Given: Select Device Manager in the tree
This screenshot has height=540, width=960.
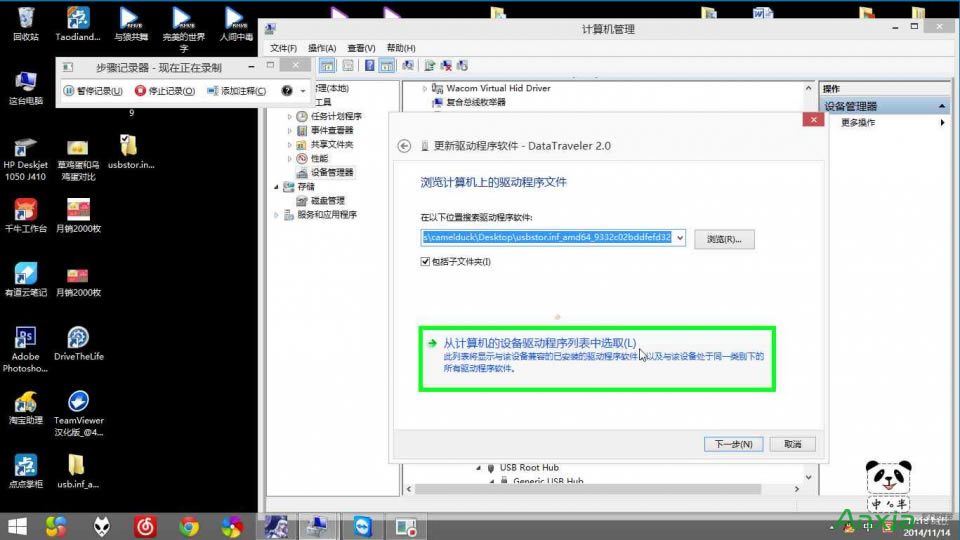Looking at the screenshot, I should point(331,172).
